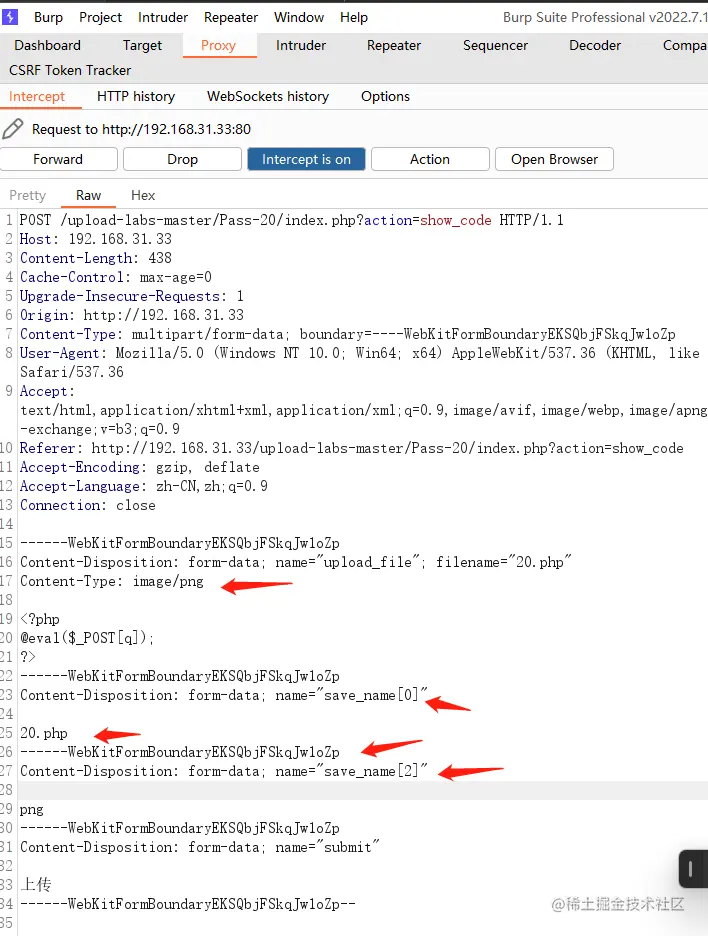Click the Accept-Language header line

144,487
